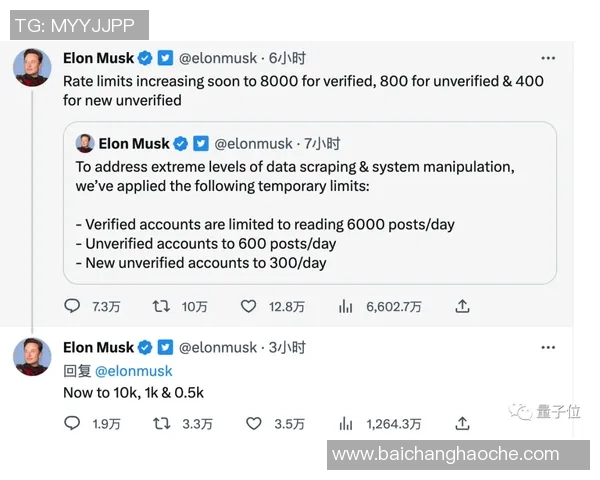Open the quoted tweet about temporary limits
Screen dimensions: 600x480
click(314, 213)
